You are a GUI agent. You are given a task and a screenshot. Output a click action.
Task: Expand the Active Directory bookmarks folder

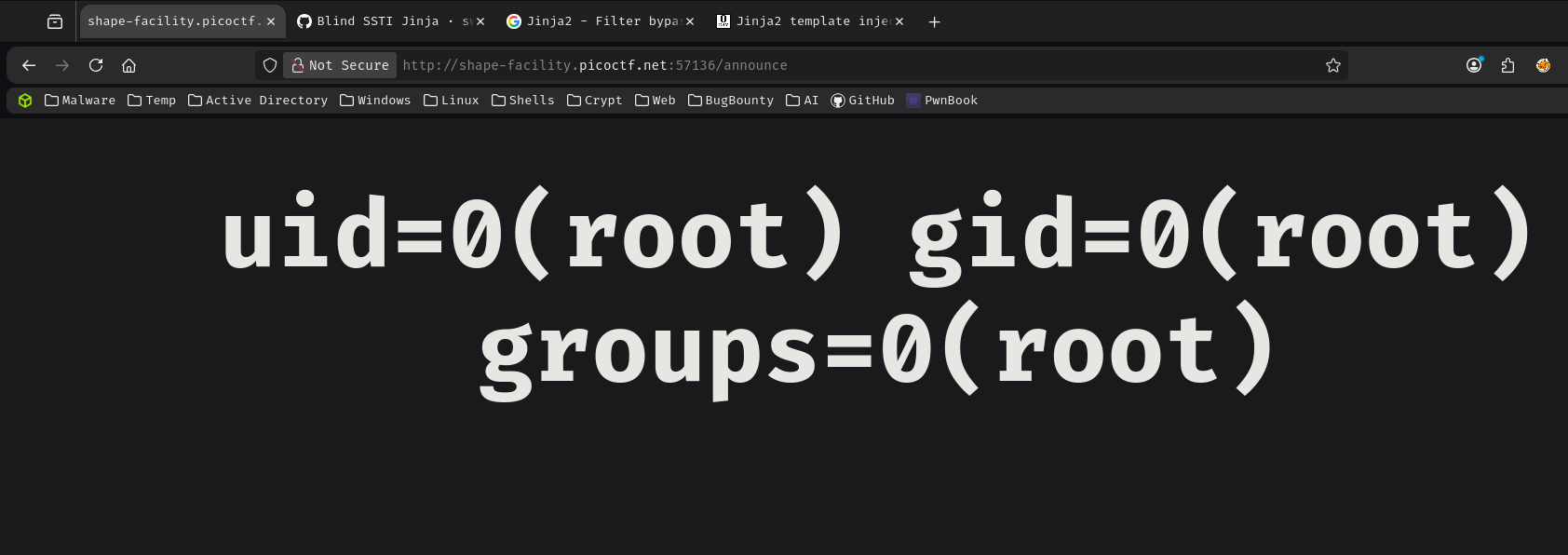pyautogui.click(x=258, y=101)
